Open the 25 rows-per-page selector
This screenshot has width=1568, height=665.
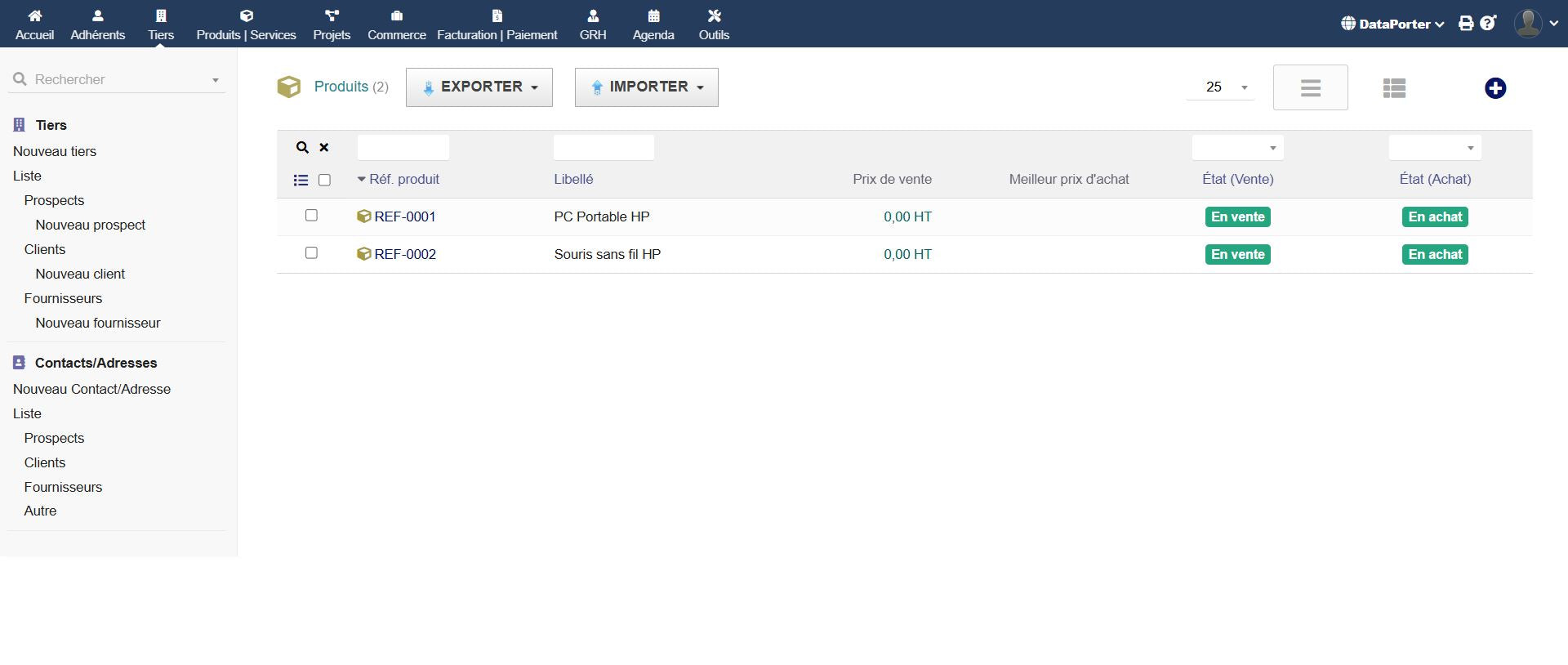pyautogui.click(x=1221, y=87)
